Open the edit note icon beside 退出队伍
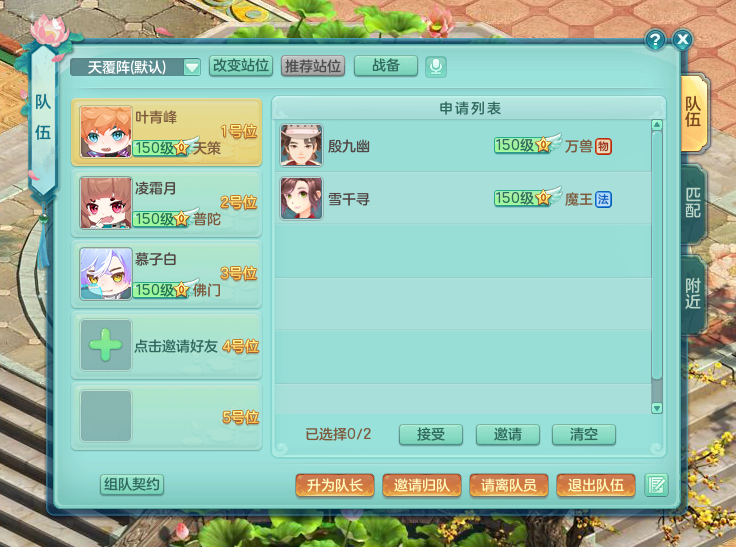The width and height of the screenshot is (736, 547). click(x=656, y=485)
